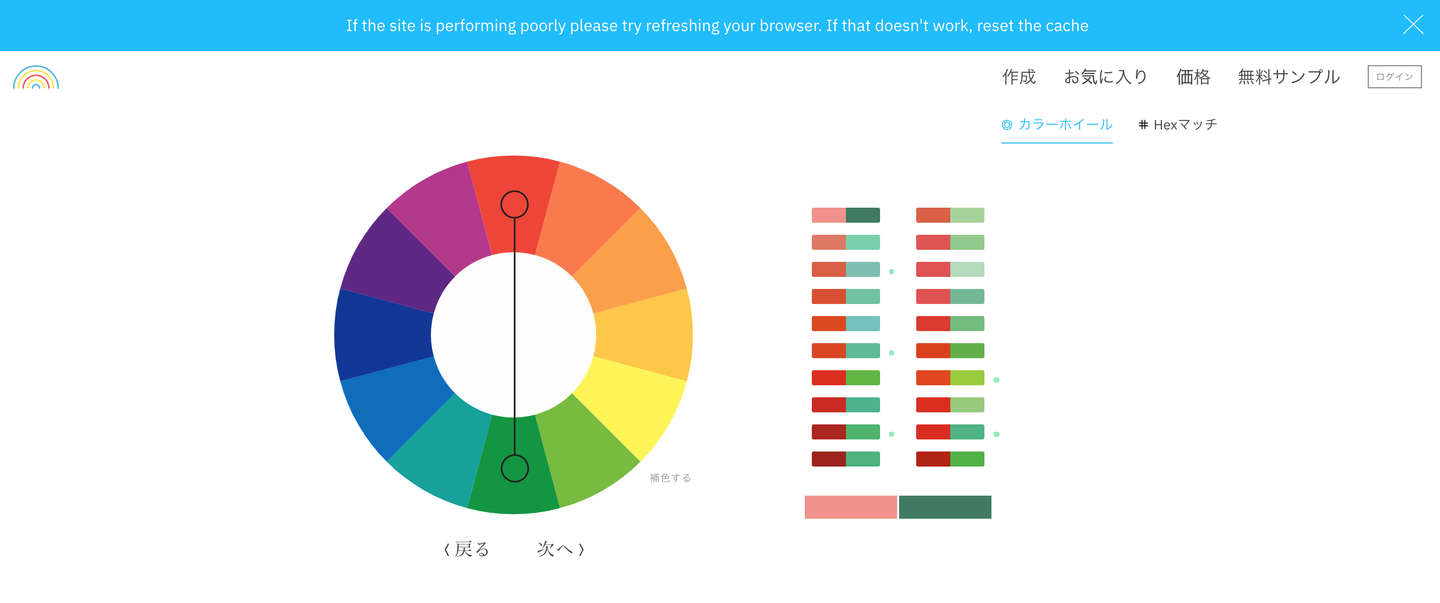Screen dimensions: 1440x603
Task: Click the ログイン button
Action: pos(1394,77)
